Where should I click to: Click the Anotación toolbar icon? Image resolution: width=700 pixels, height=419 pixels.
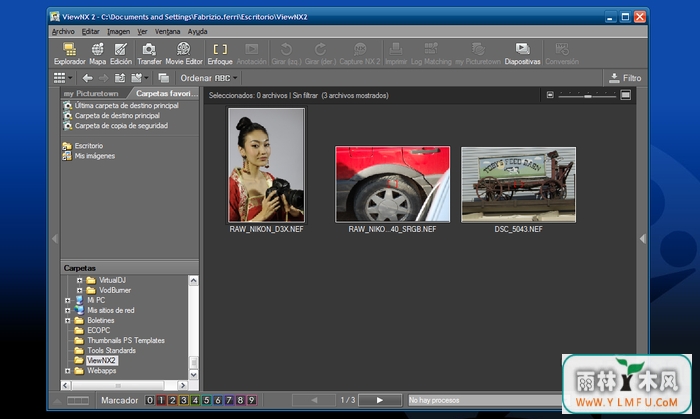(251, 54)
